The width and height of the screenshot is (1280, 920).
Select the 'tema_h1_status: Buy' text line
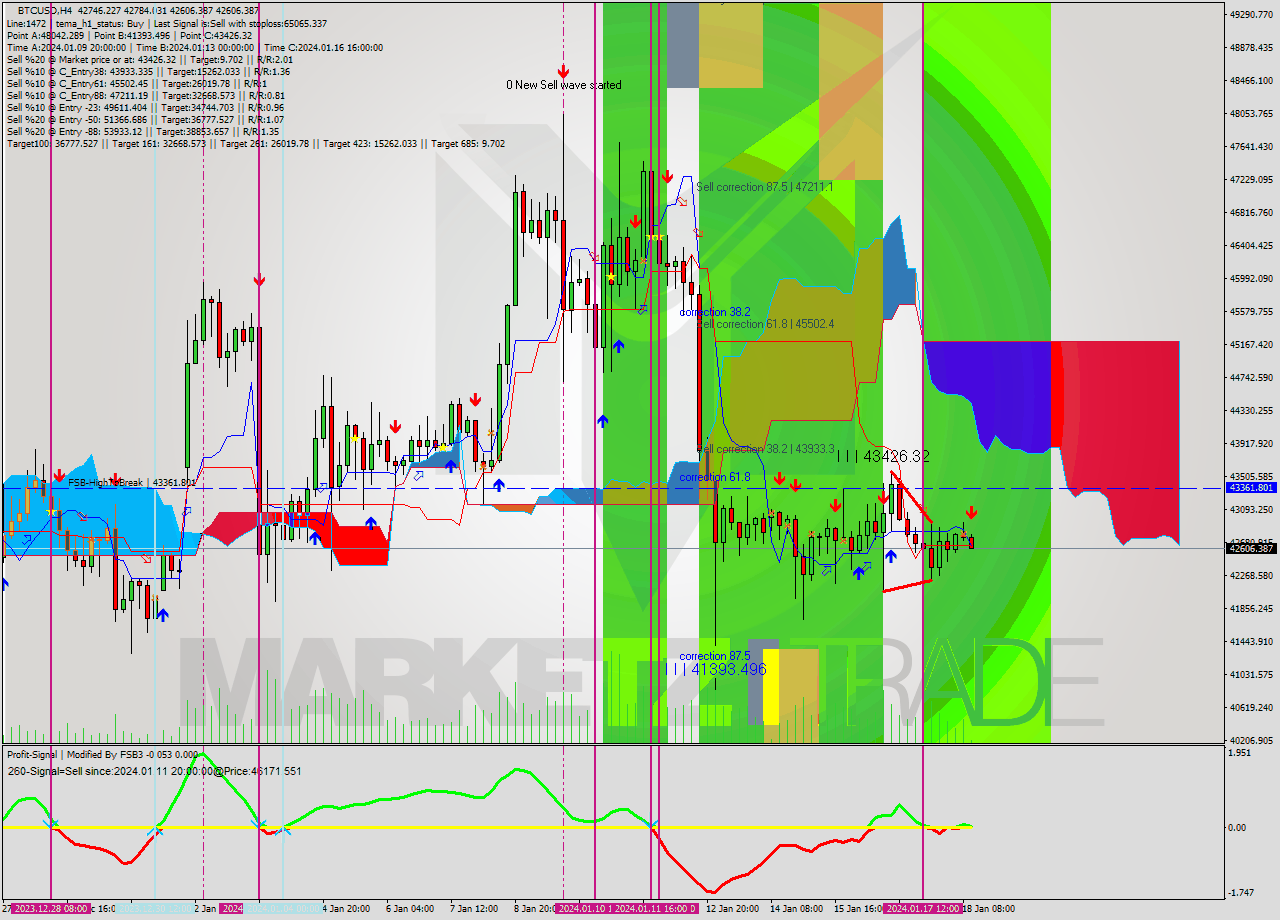click(98, 23)
